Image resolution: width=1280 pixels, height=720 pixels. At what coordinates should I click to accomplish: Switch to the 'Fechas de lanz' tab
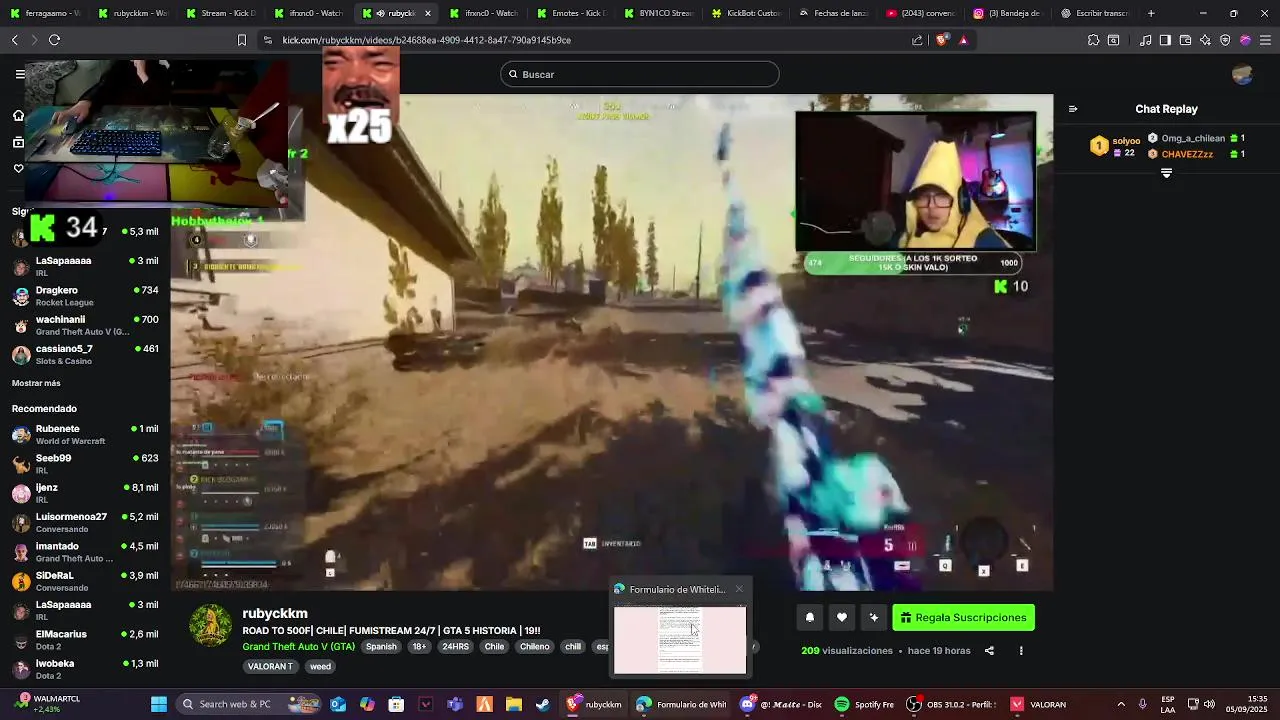pyautogui.click(x=832, y=13)
